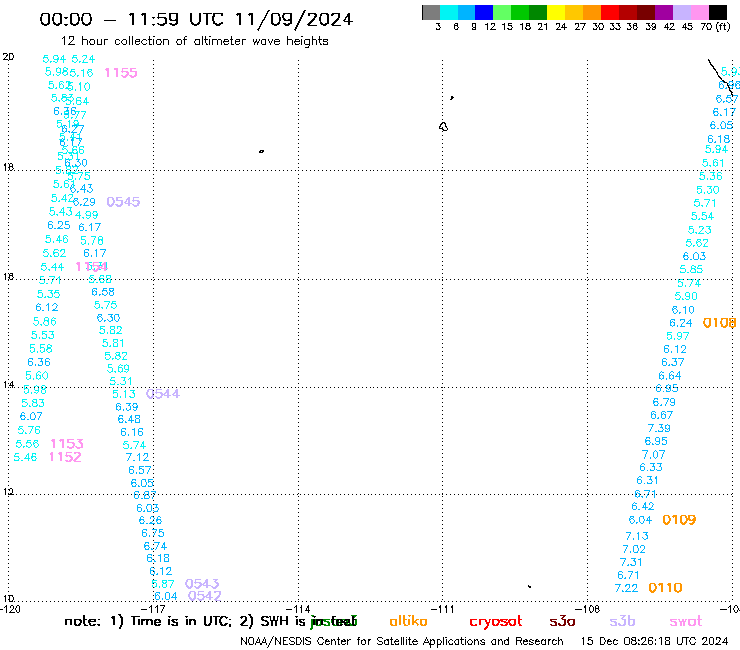
Task: Click the NOAA/NESDIS credit line
Action: (x=402, y=642)
